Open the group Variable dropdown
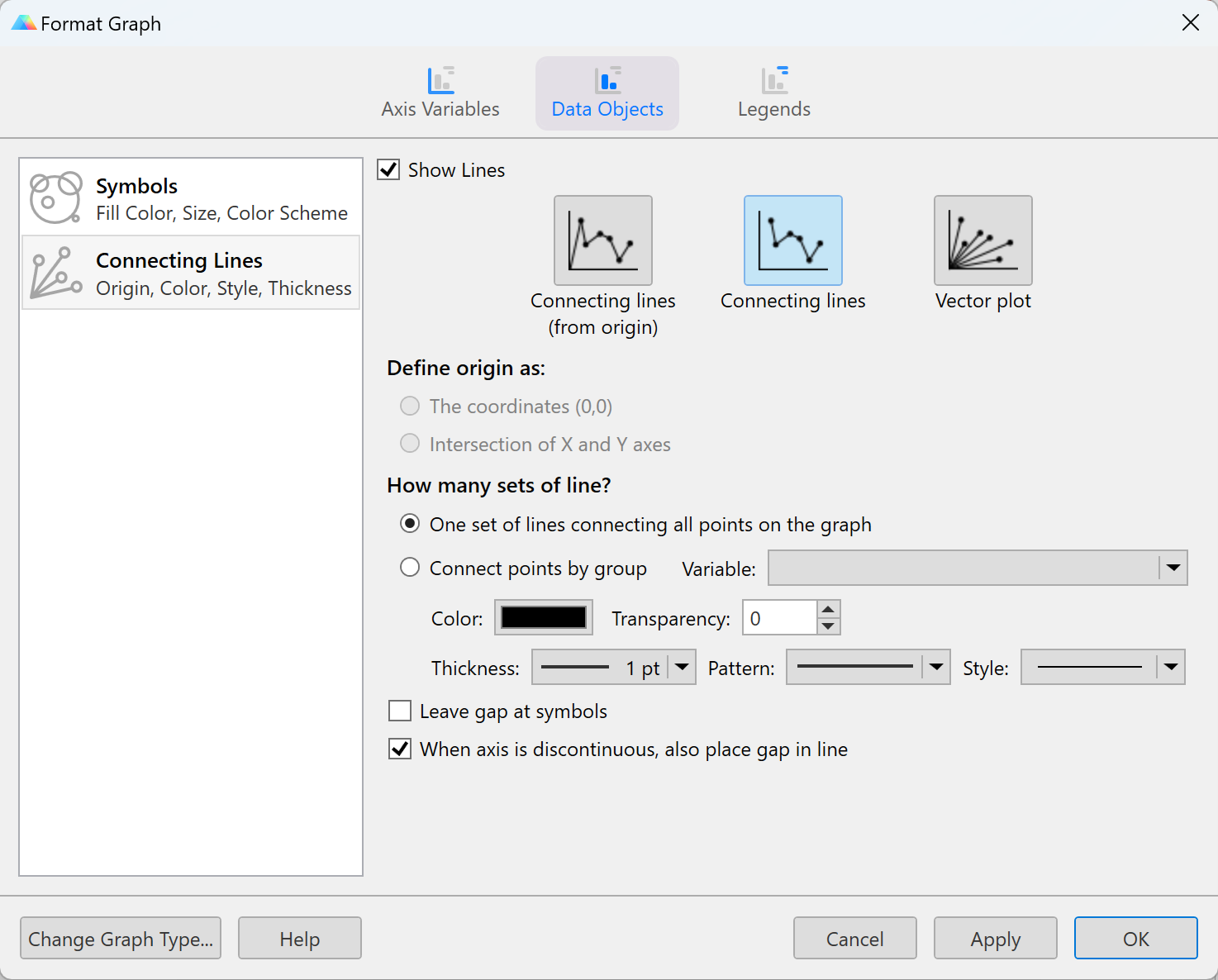The height and width of the screenshot is (980, 1218). pos(1173,568)
